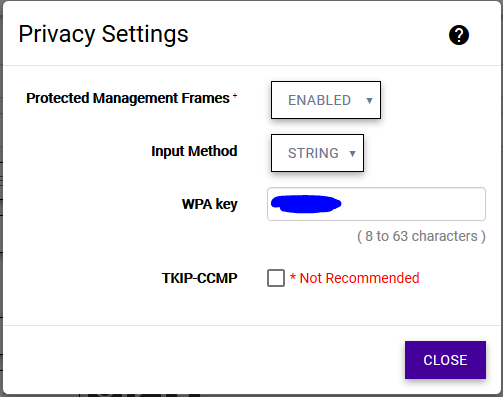Click the WPA key label

[x=209, y=204]
